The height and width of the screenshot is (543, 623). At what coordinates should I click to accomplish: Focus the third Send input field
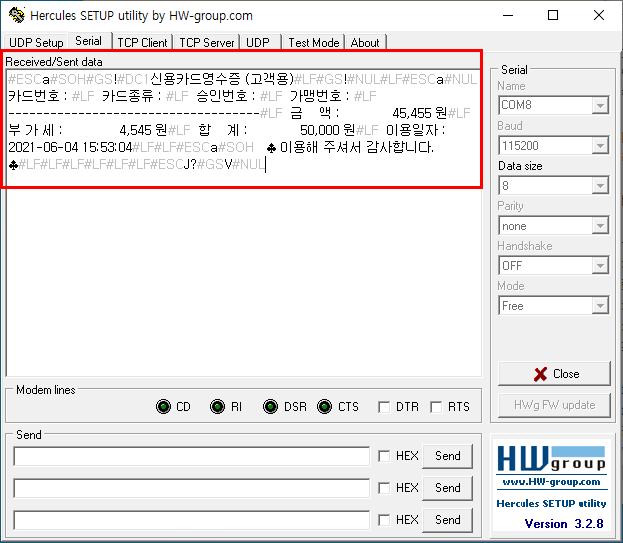pyautogui.click(x=192, y=520)
